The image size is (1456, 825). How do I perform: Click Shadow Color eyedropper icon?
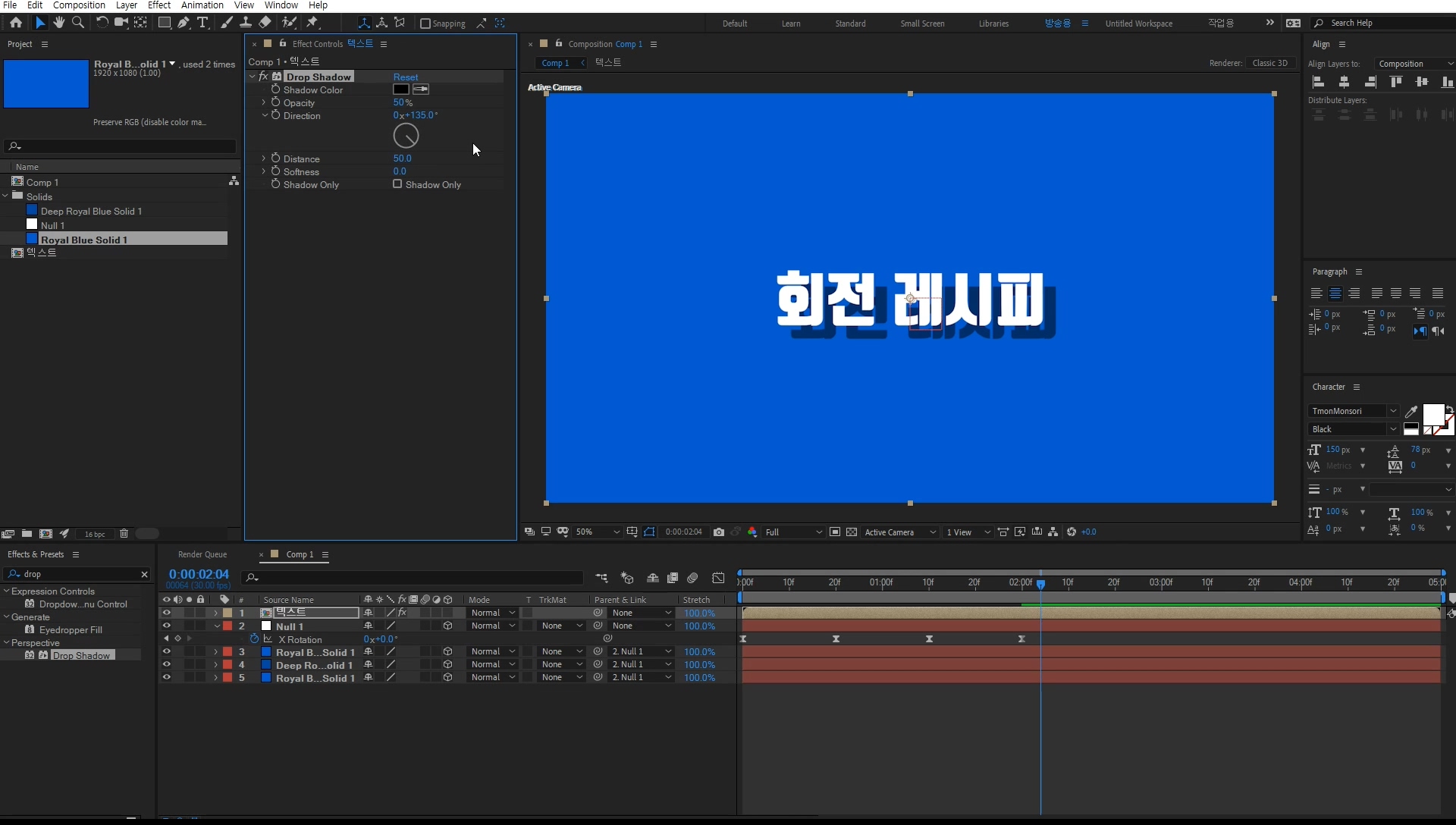coord(421,89)
